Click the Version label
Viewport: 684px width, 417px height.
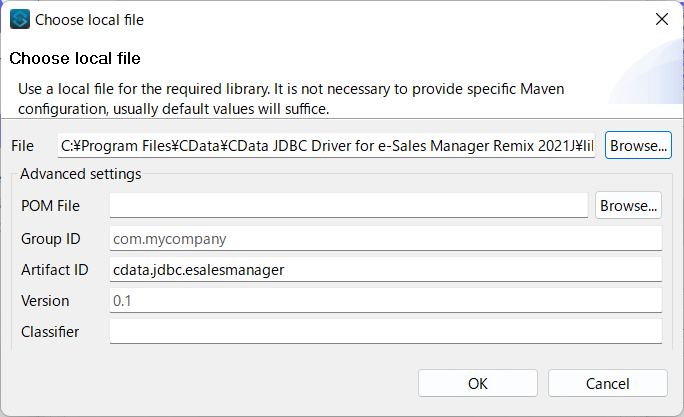coord(45,301)
